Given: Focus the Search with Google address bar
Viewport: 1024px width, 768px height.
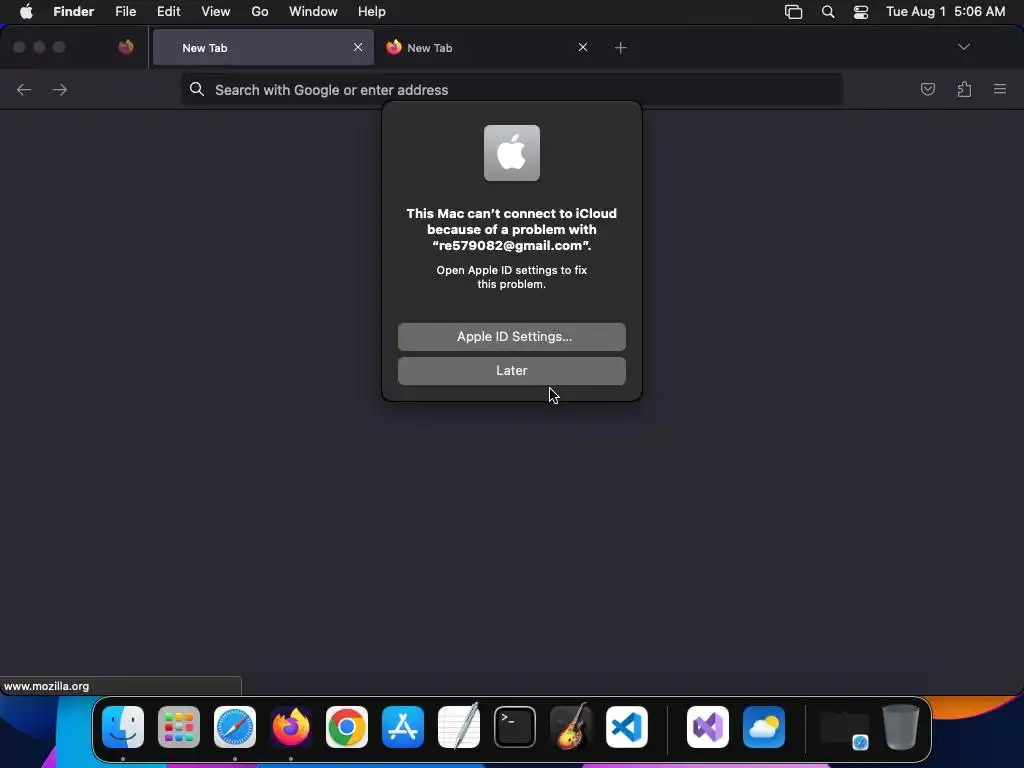Looking at the screenshot, I should 511,89.
